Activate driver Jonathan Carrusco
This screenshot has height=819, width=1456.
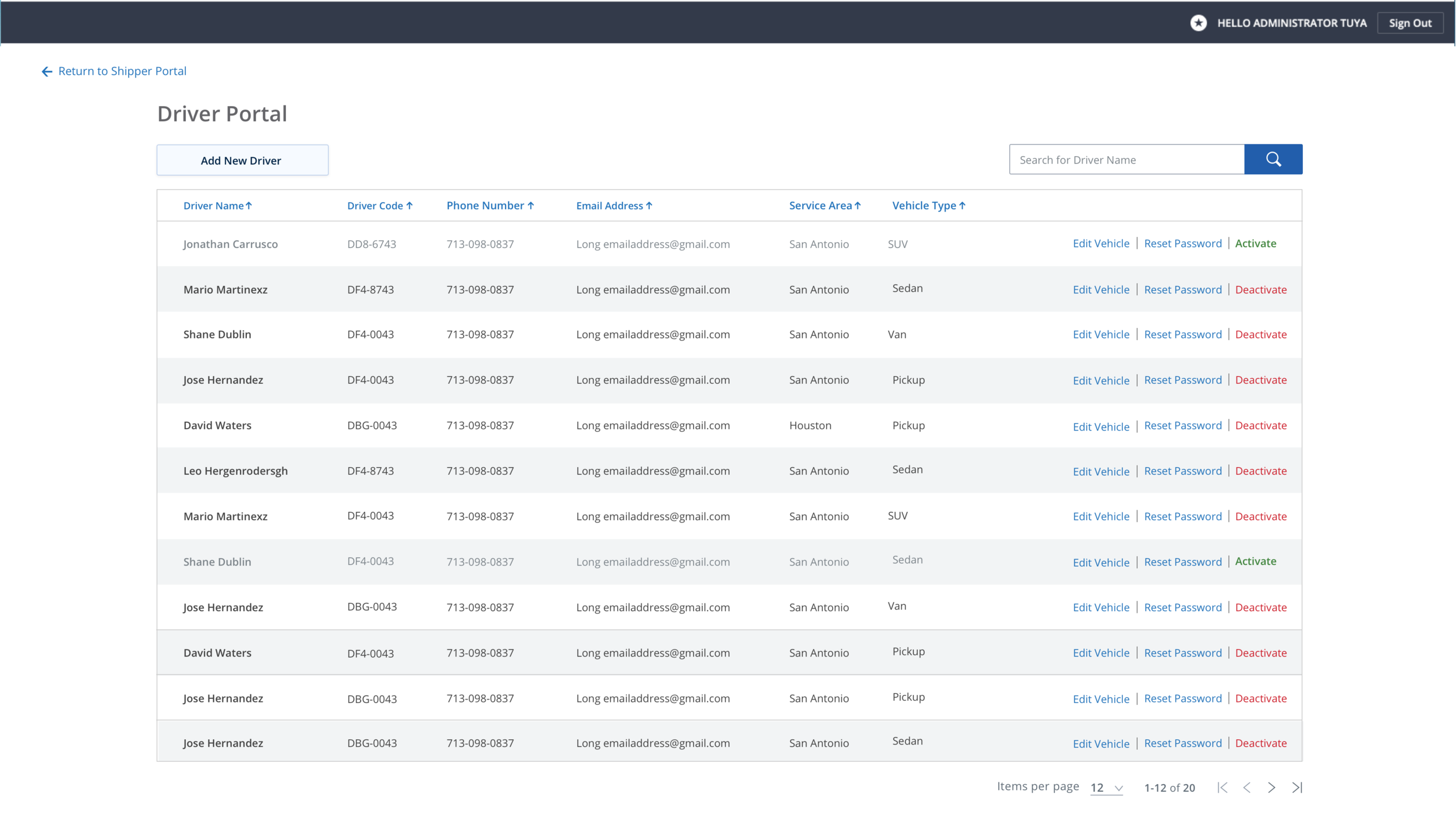tap(1256, 243)
